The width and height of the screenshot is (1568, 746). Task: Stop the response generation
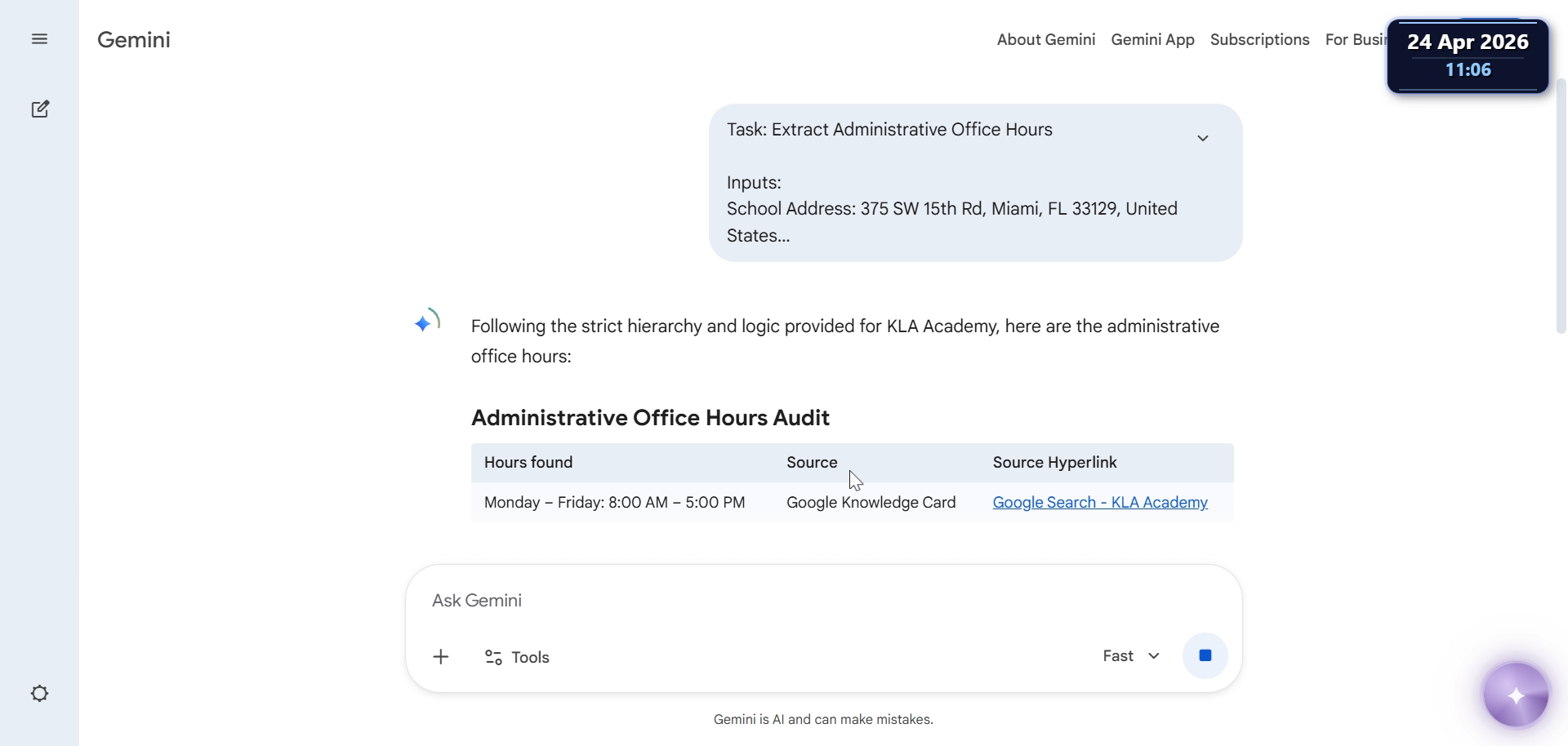(1205, 655)
